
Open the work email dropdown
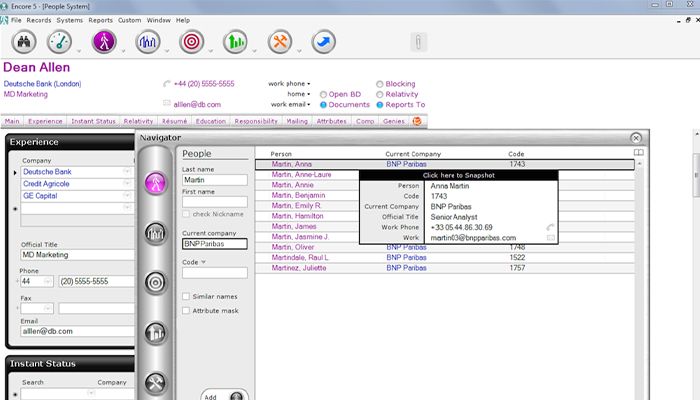tap(309, 104)
